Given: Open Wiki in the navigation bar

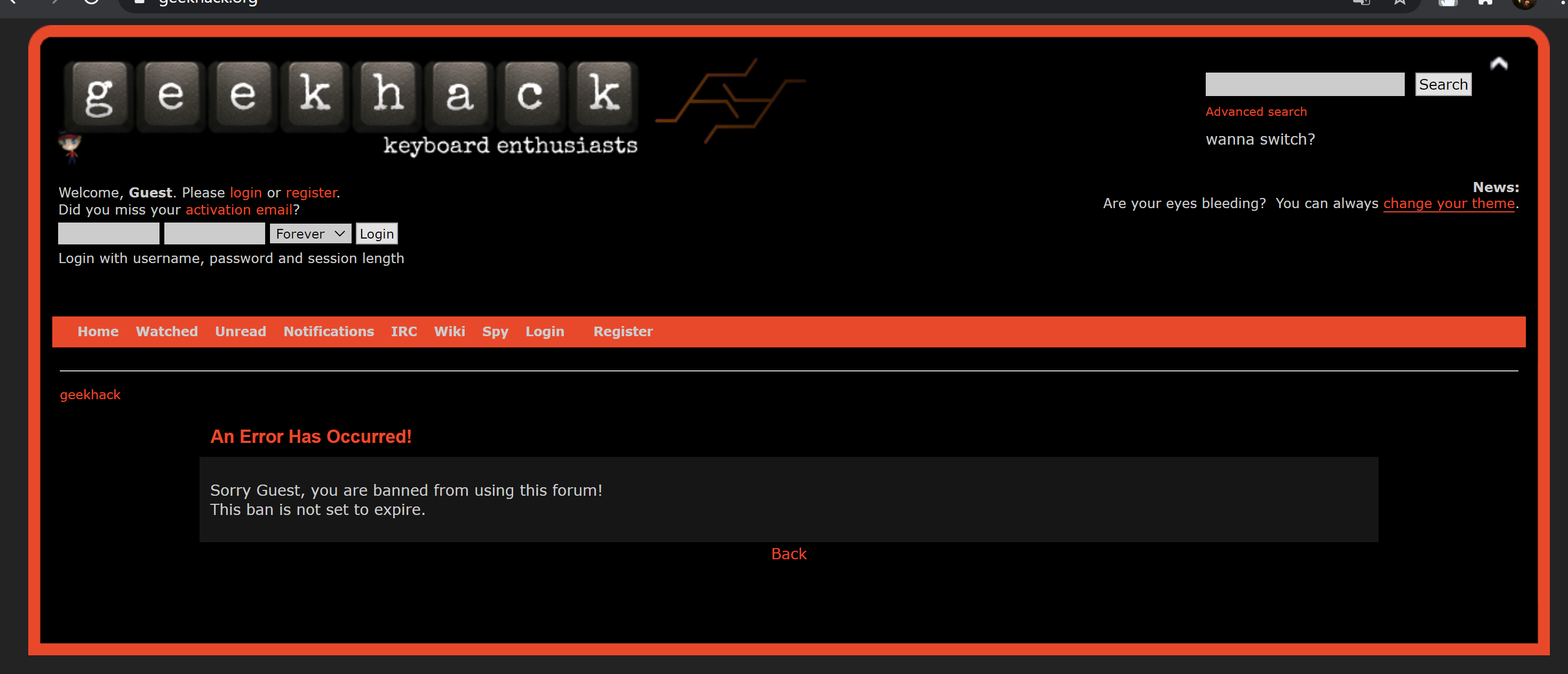Looking at the screenshot, I should click(x=449, y=331).
